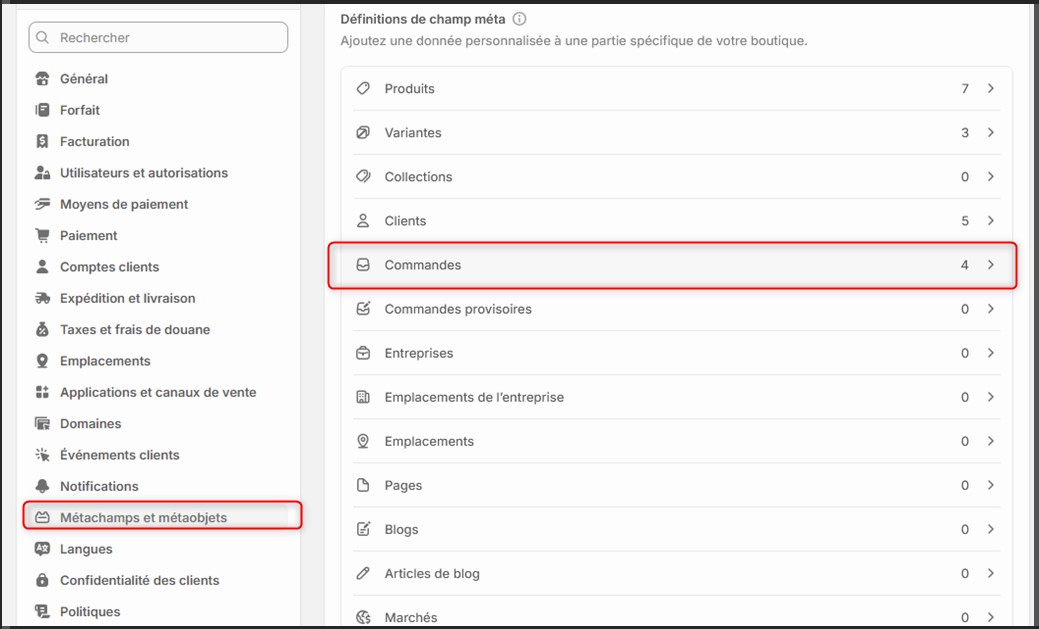Expand the Commandes row chevron
1039x629 pixels.
tap(991, 264)
